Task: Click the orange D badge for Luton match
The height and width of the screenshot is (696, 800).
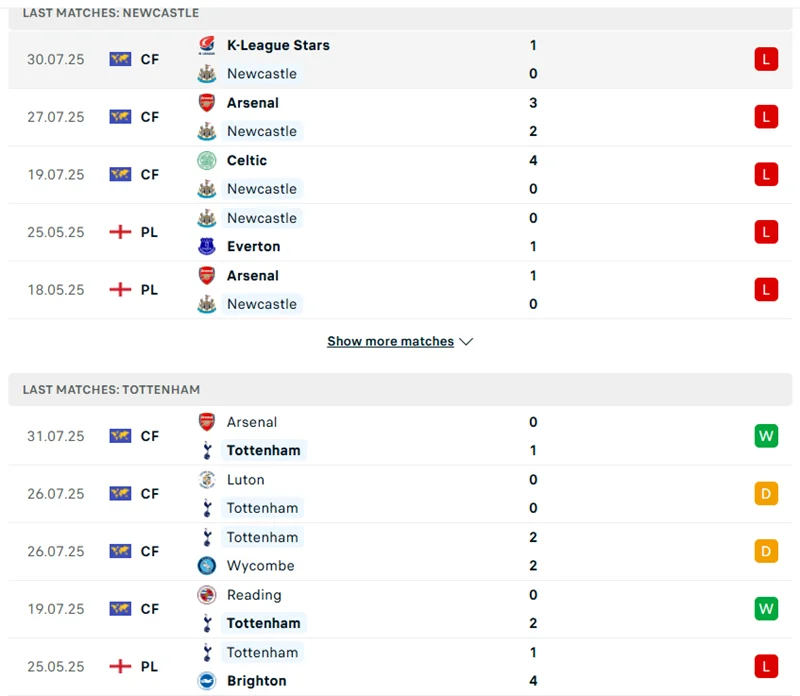Action: (x=766, y=494)
